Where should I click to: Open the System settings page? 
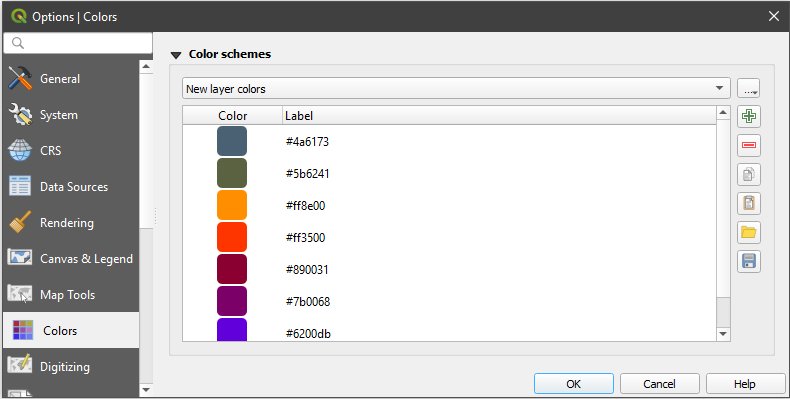pos(71,115)
